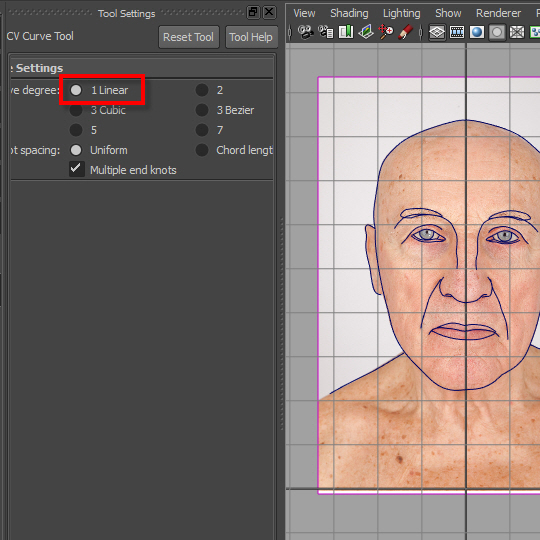This screenshot has width=540, height=540.
Task: Click the gray circle gate mask icon
Action: coord(497,33)
